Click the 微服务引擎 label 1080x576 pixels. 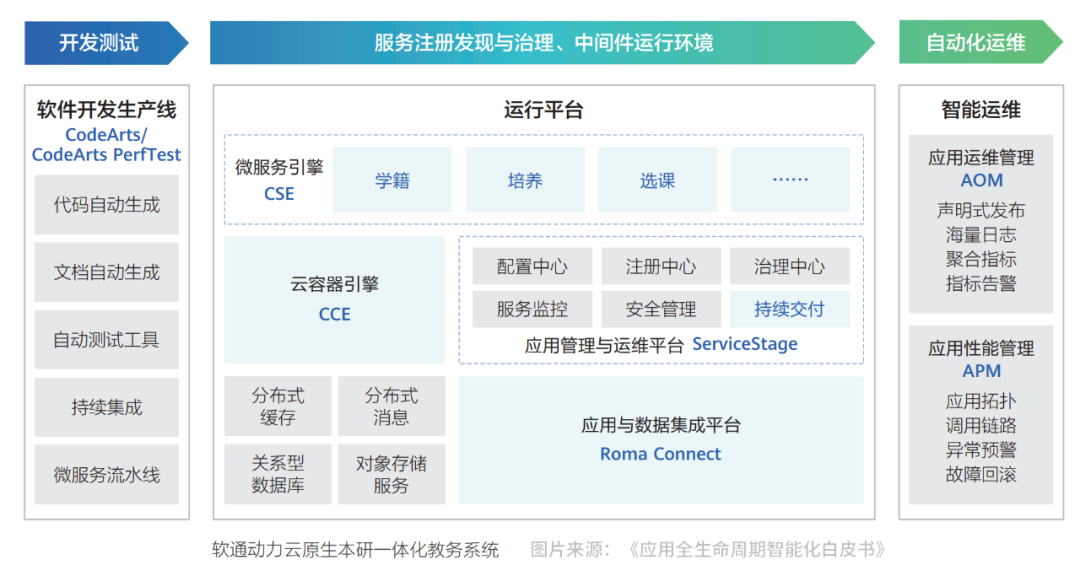(x=279, y=167)
